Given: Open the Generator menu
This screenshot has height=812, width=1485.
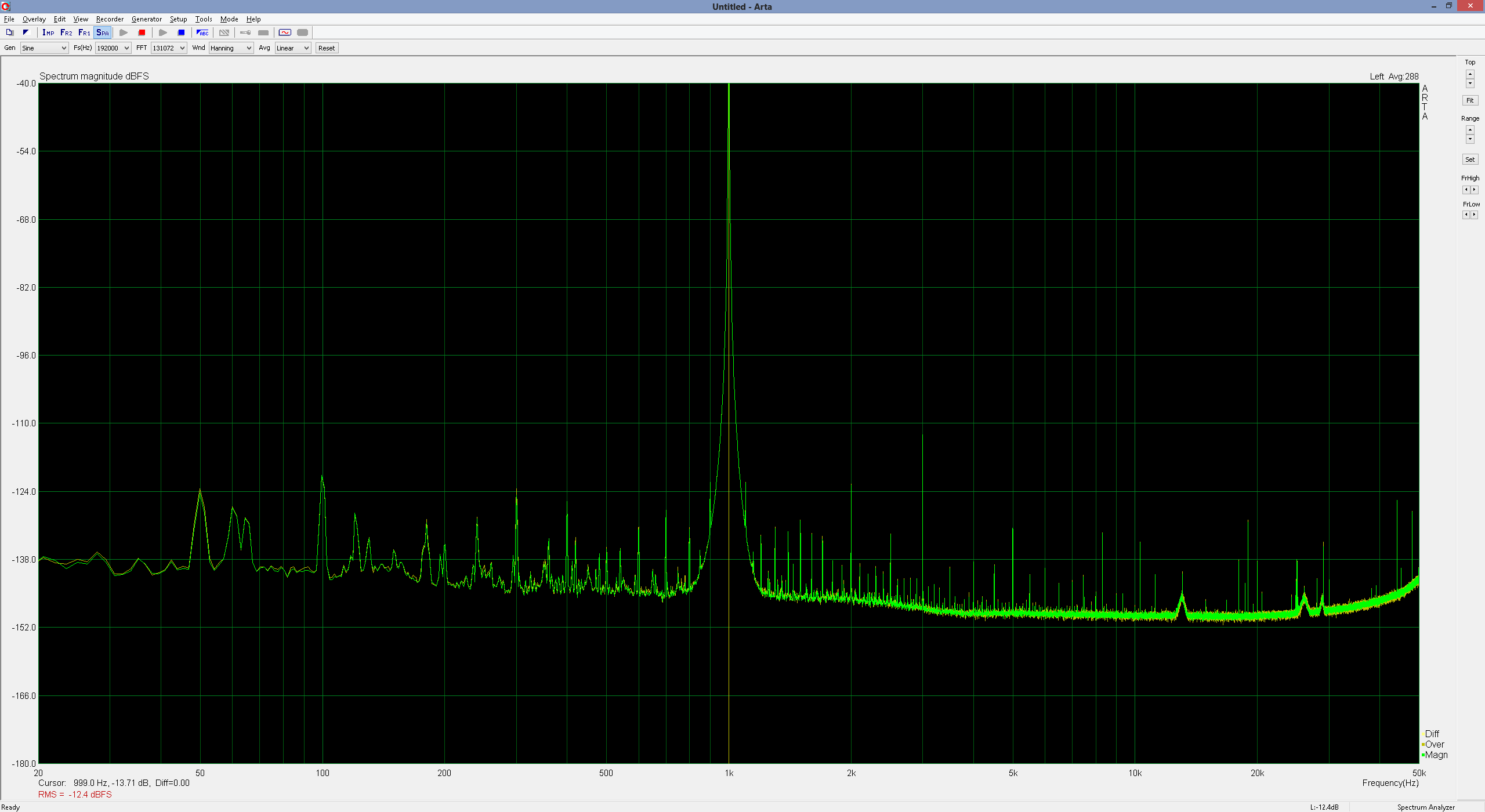Looking at the screenshot, I should 146,19.
